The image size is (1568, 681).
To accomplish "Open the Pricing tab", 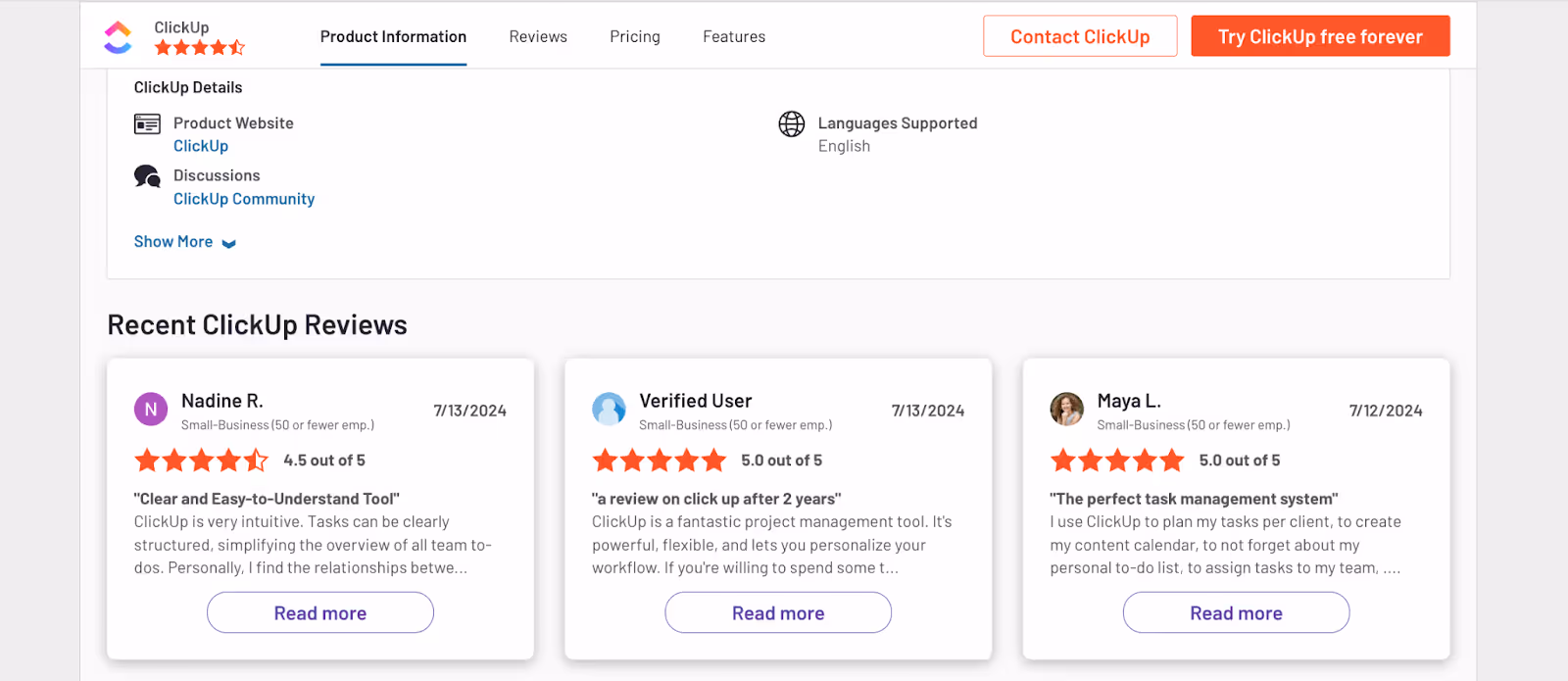I will (635, 36).
